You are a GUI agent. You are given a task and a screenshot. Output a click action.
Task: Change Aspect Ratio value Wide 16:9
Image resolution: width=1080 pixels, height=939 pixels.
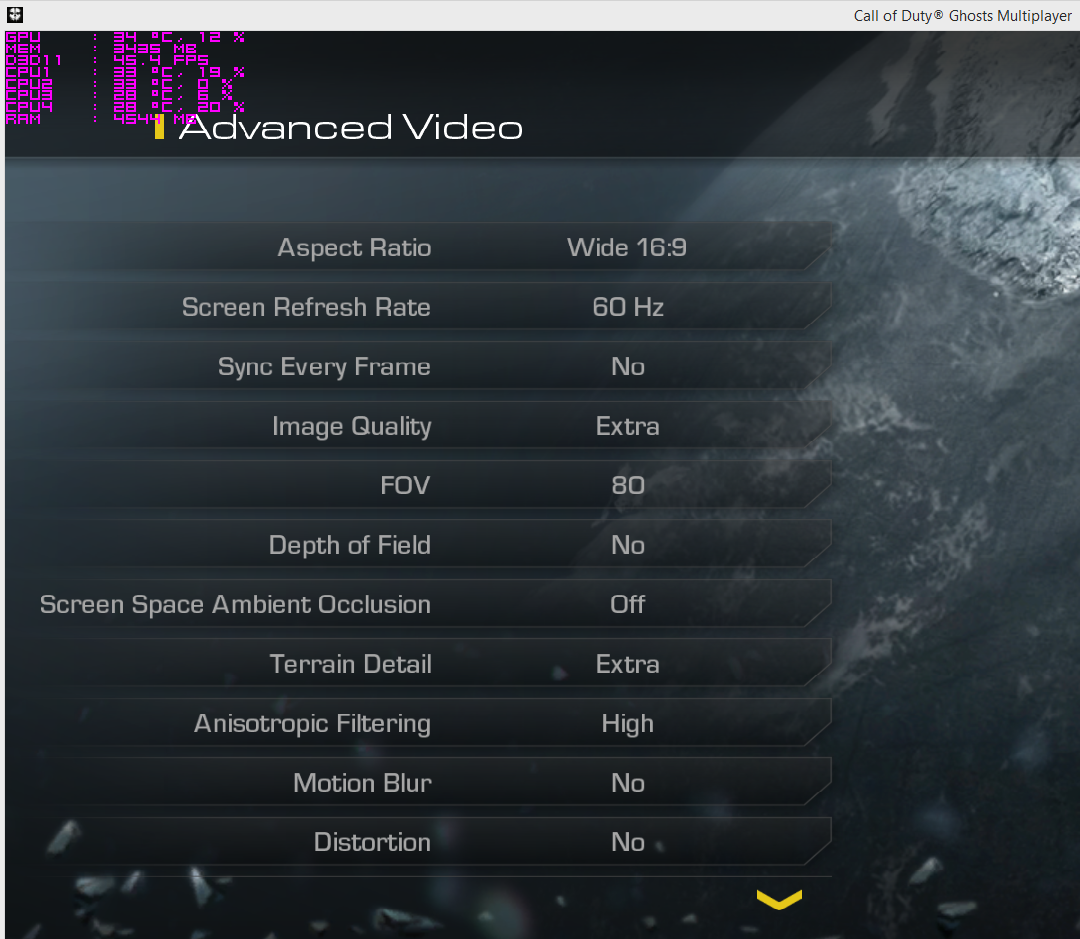(627, 247)
